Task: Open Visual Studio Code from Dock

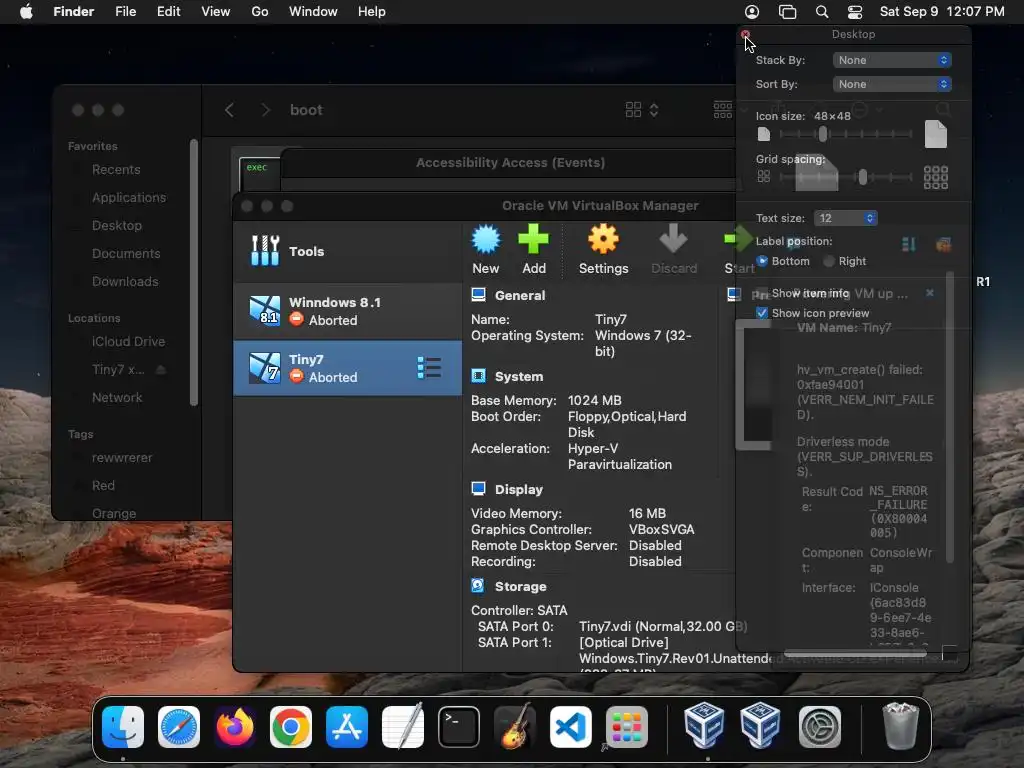Action: point(571,727)
